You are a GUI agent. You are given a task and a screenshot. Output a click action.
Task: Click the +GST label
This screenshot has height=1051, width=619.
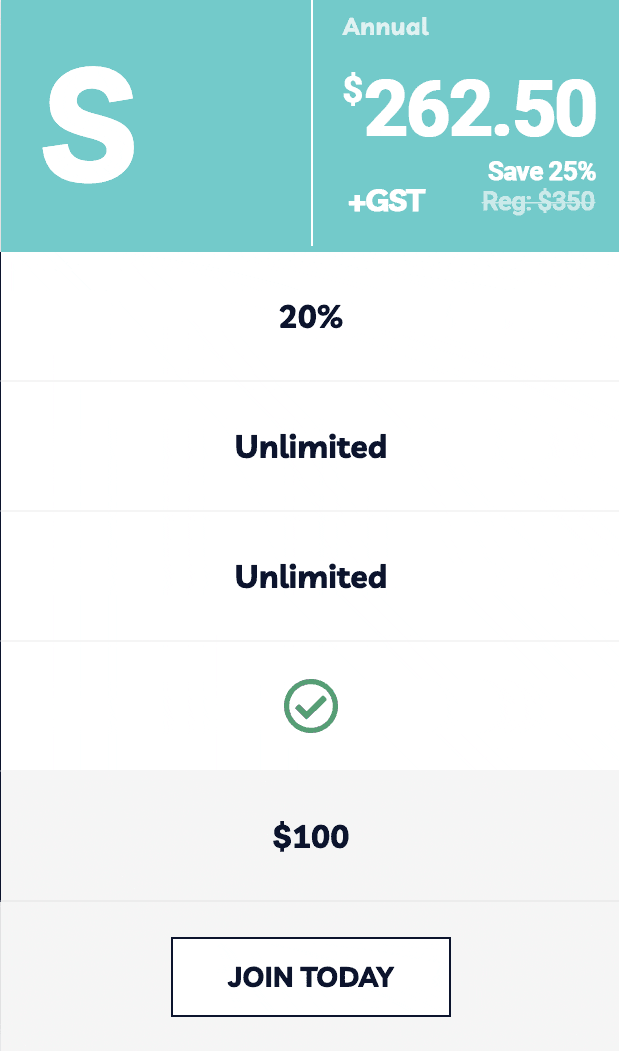[386, 201]
